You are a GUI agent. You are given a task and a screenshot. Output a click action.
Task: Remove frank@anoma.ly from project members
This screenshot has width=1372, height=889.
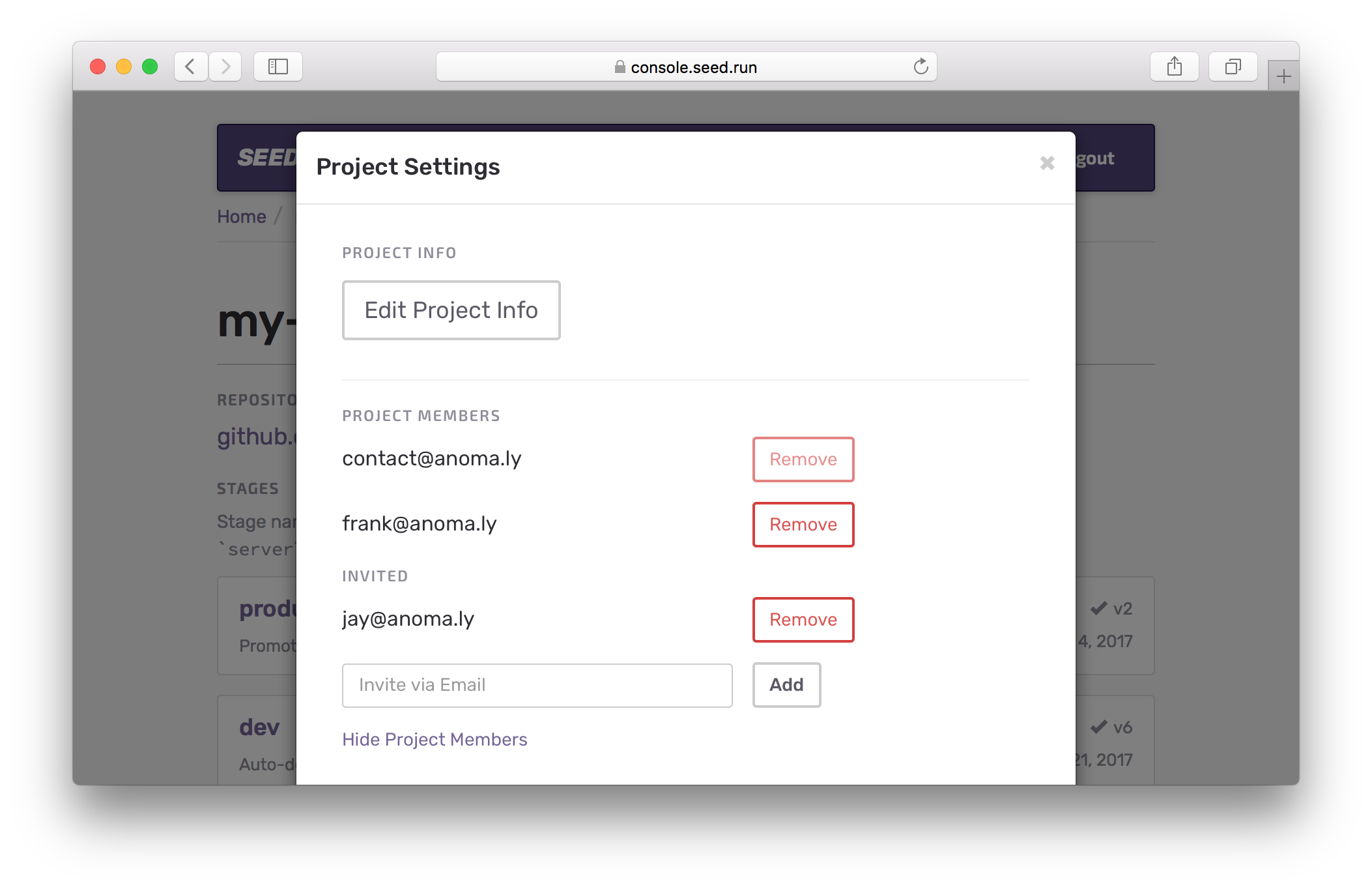pos(803,525)
